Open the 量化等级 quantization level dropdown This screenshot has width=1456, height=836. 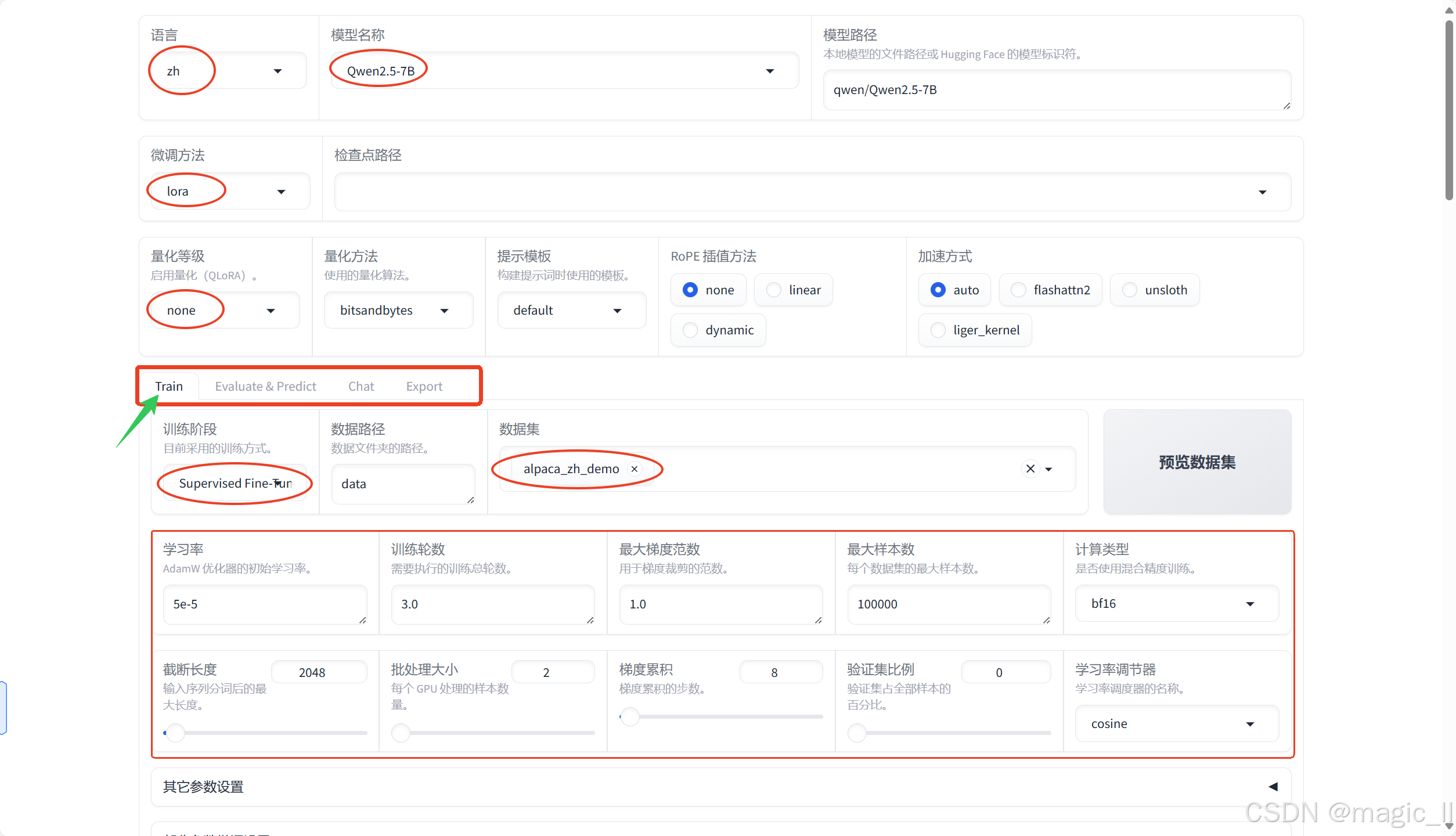point(225,311)
